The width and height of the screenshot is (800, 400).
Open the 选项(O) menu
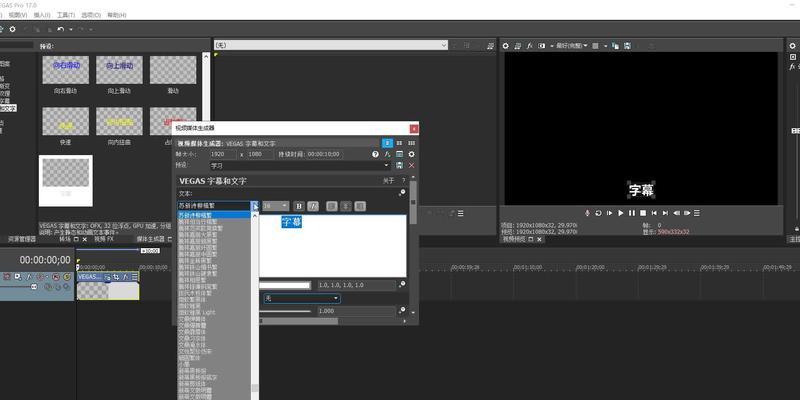[x=91, y=15]
